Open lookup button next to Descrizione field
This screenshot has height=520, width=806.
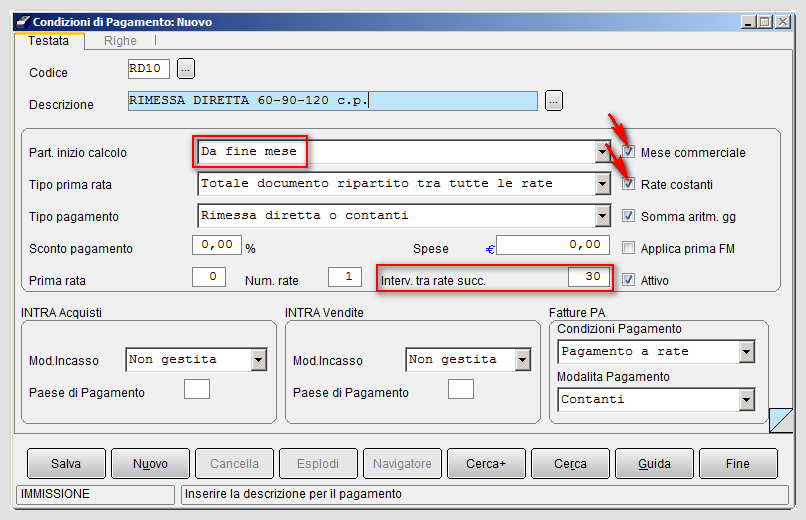[554, 101]
